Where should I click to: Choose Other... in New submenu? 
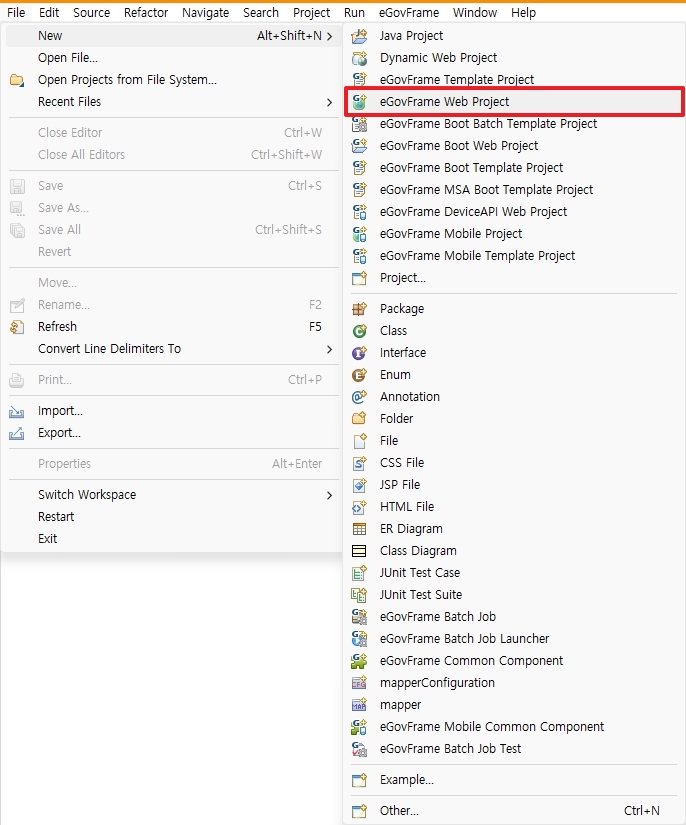(514, 811)
